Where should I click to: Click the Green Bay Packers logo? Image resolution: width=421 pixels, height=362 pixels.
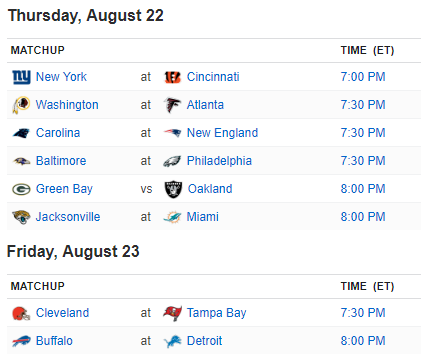pos(21,189)
